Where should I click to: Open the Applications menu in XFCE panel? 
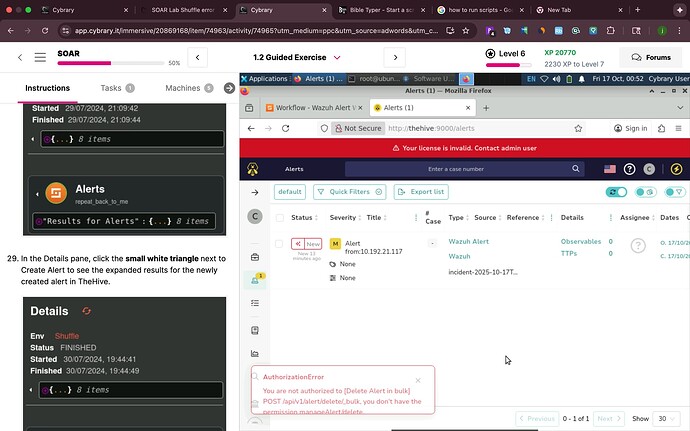pos(264,79)
